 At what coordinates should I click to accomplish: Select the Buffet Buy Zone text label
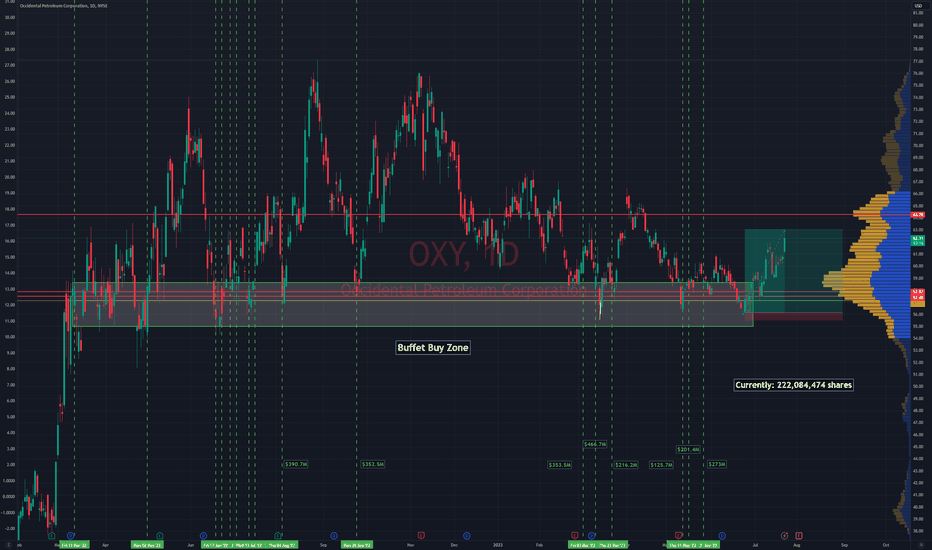433,348
